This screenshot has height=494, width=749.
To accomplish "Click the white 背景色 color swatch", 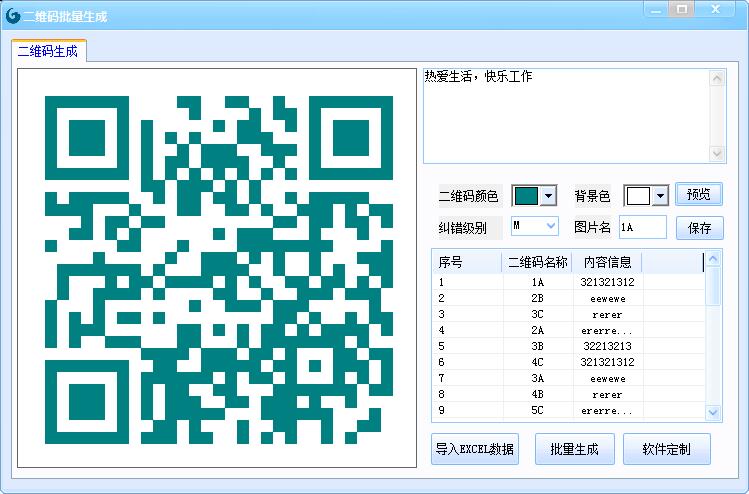I will [638, 196].
